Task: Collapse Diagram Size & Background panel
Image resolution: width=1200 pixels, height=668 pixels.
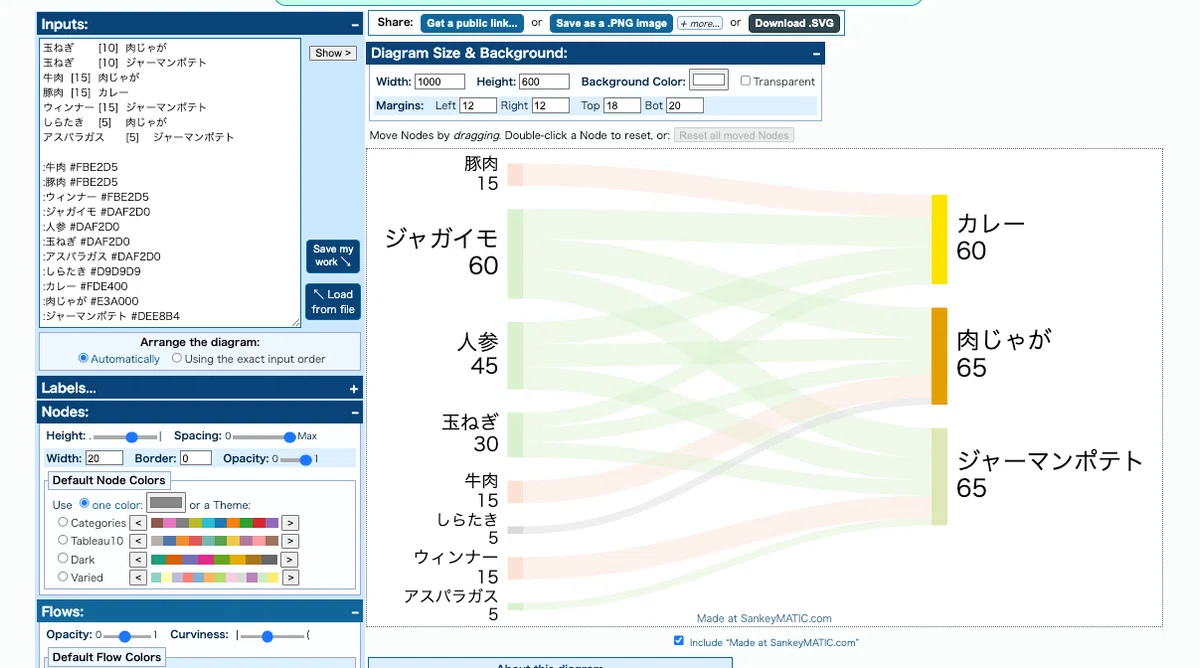Action: tap(816, 53)
